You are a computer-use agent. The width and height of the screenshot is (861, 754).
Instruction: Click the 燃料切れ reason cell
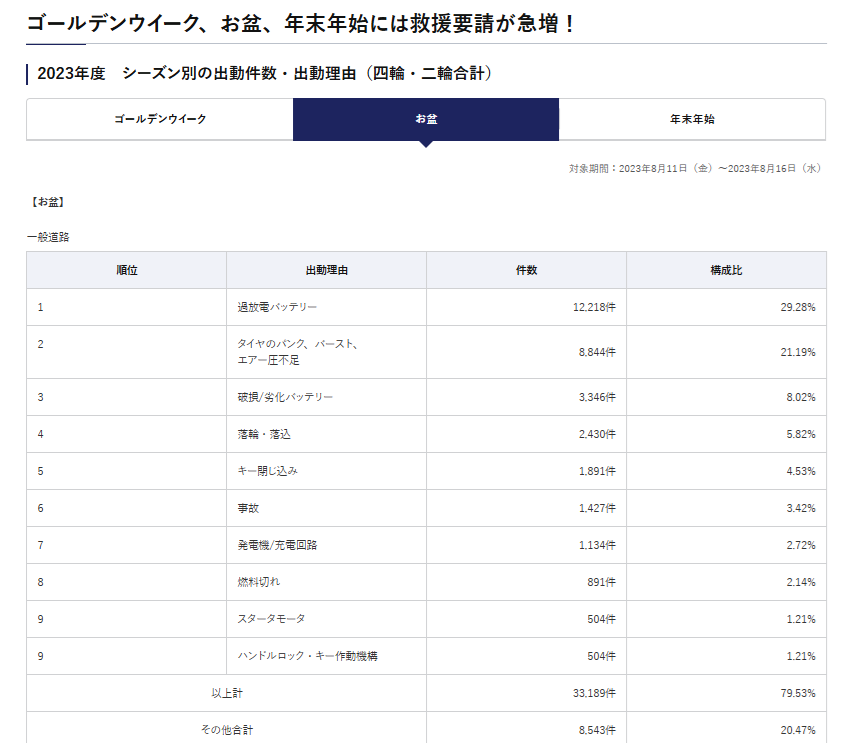click(258, 582)
